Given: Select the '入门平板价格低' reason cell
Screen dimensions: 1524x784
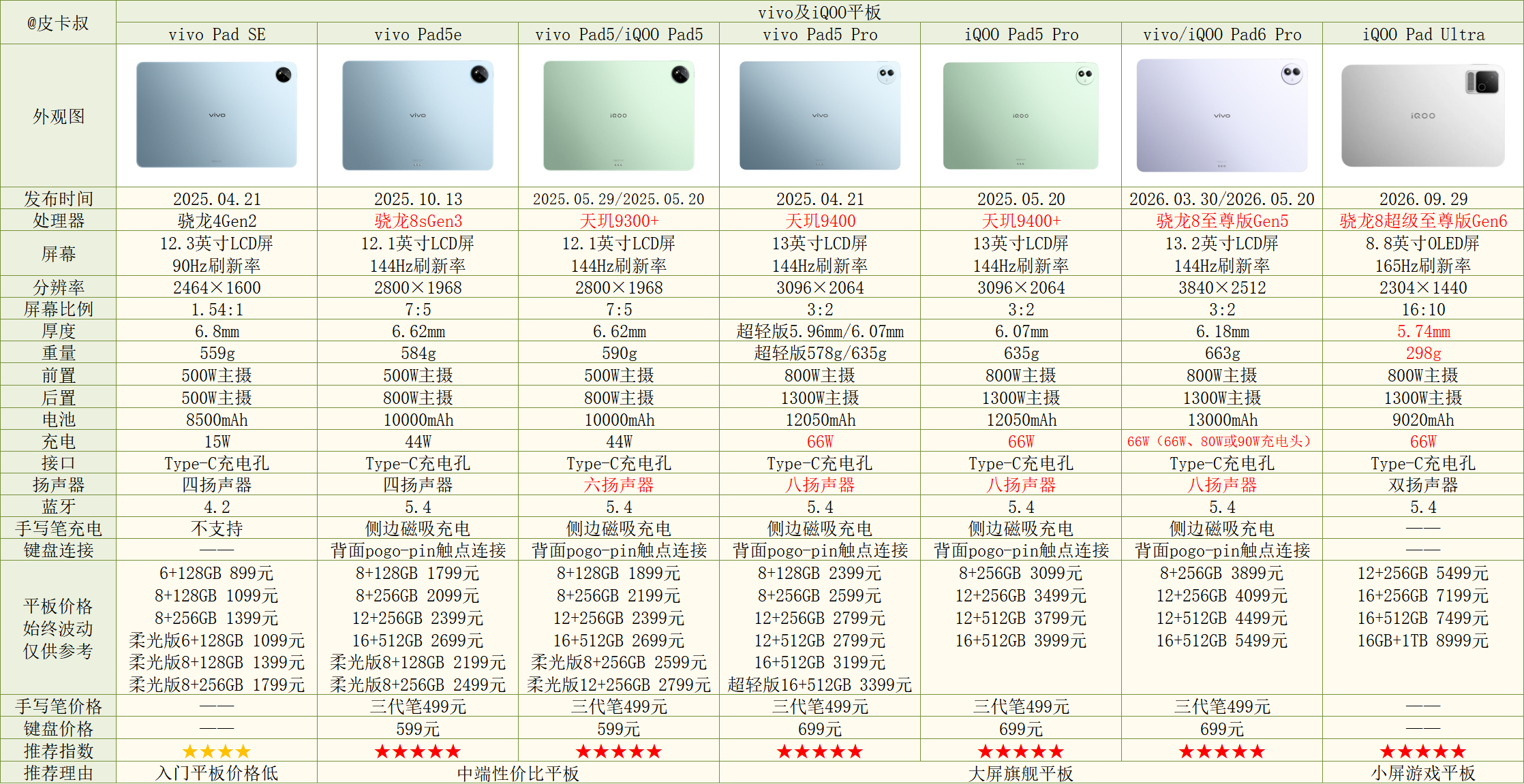Looking at the screenshot, I should coord(217,773).
